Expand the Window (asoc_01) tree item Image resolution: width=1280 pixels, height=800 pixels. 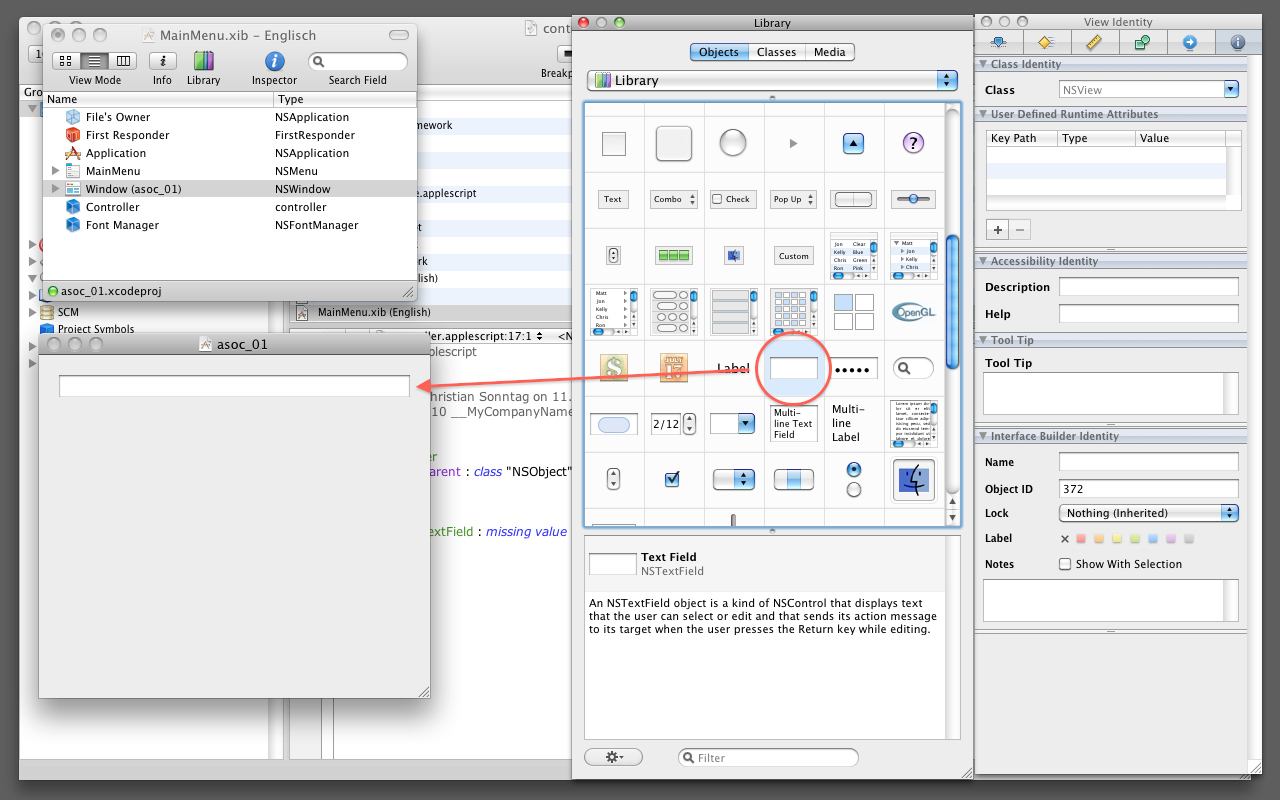[56, 189]
